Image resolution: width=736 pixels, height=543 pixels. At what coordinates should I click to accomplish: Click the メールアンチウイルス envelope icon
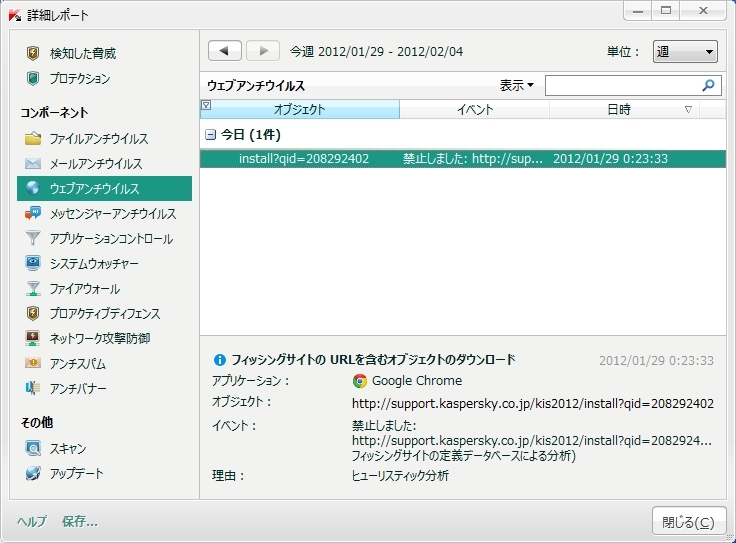click(33, 163)
